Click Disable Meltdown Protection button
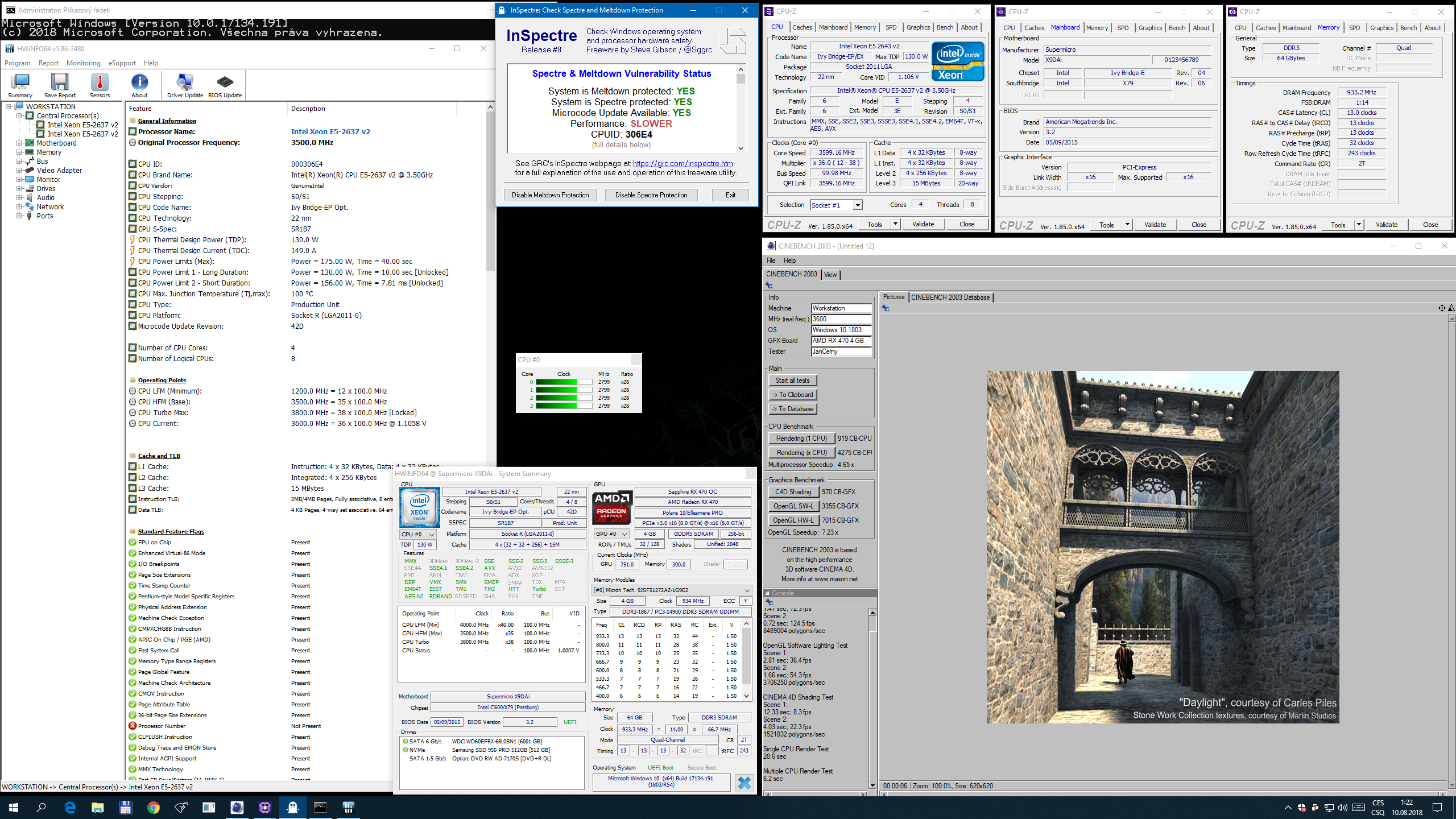The height and width of the screenshot is (819, 1456). coord(550,195)
